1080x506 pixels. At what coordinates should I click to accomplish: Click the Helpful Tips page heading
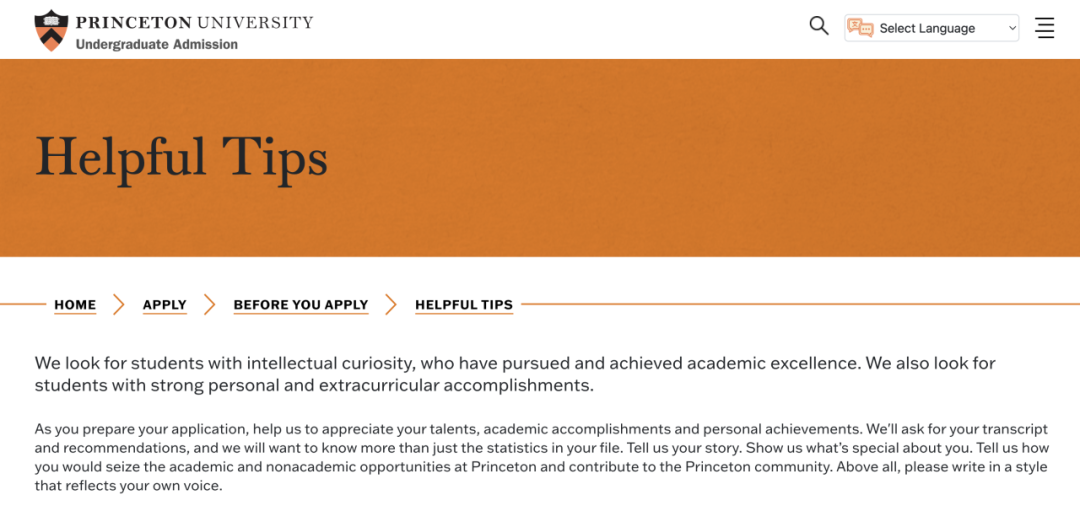tap(181, 158)
